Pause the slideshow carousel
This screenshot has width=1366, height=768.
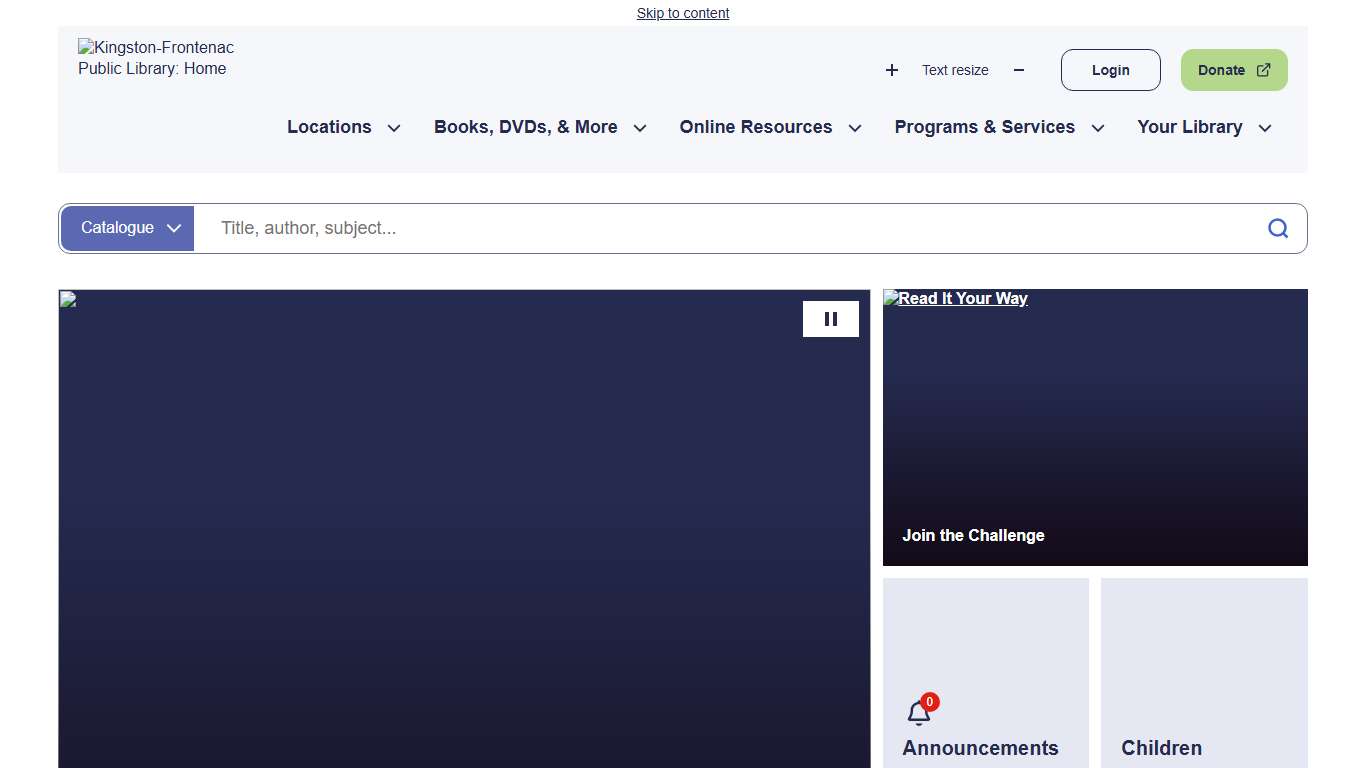point(830,319)
